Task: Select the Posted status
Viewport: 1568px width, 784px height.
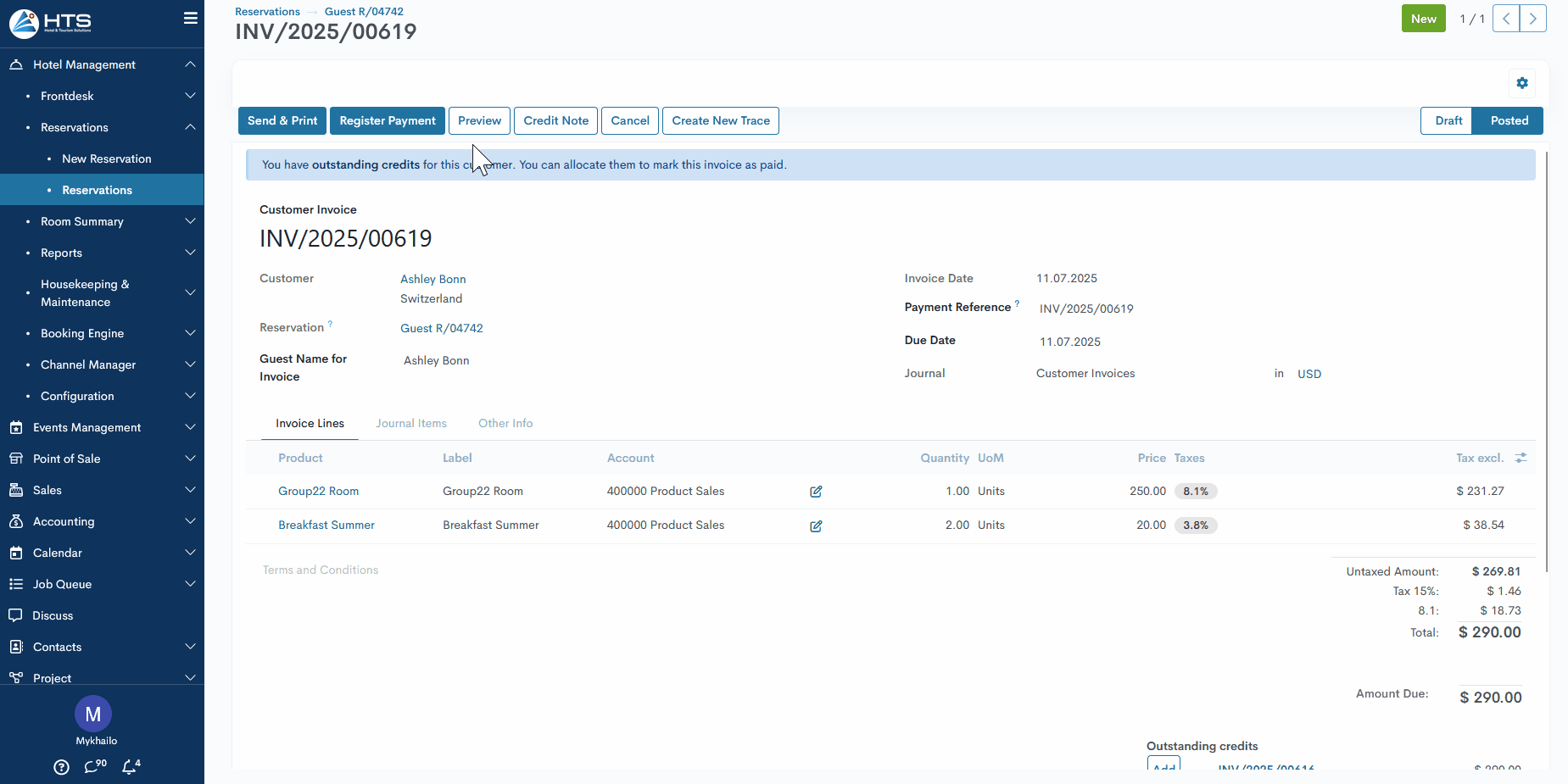Action: click(x=1509, y=121)
